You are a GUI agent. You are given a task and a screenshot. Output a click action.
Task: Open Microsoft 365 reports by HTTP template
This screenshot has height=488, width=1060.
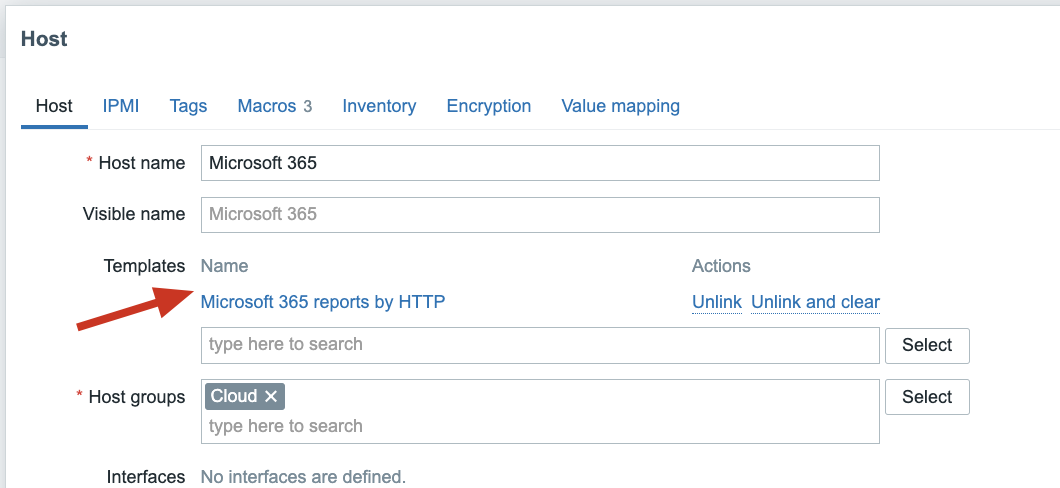[x=323, y=302]
